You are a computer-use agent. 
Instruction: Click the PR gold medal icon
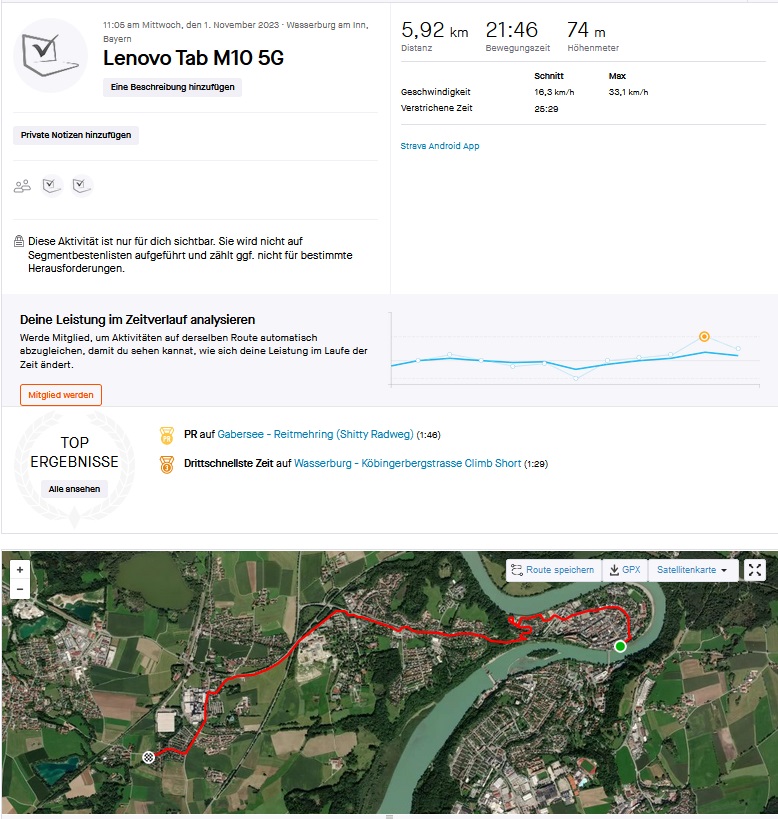pyautogui.click(x=167, y=435)
